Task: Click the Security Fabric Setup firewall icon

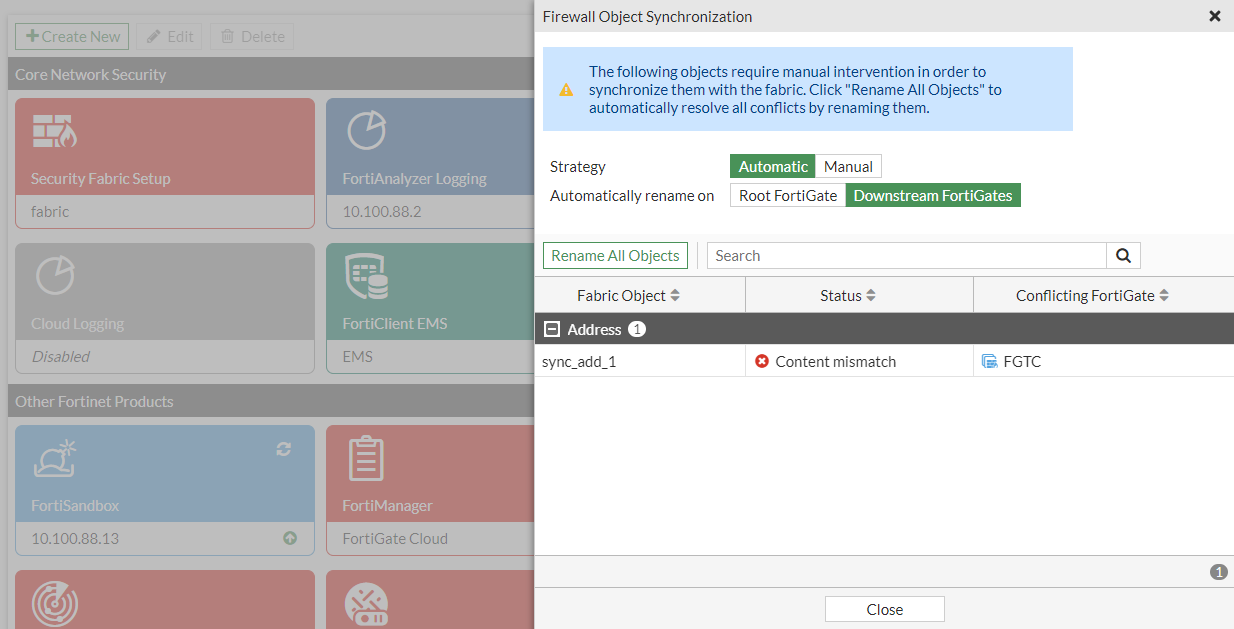Action: point(54,131)
